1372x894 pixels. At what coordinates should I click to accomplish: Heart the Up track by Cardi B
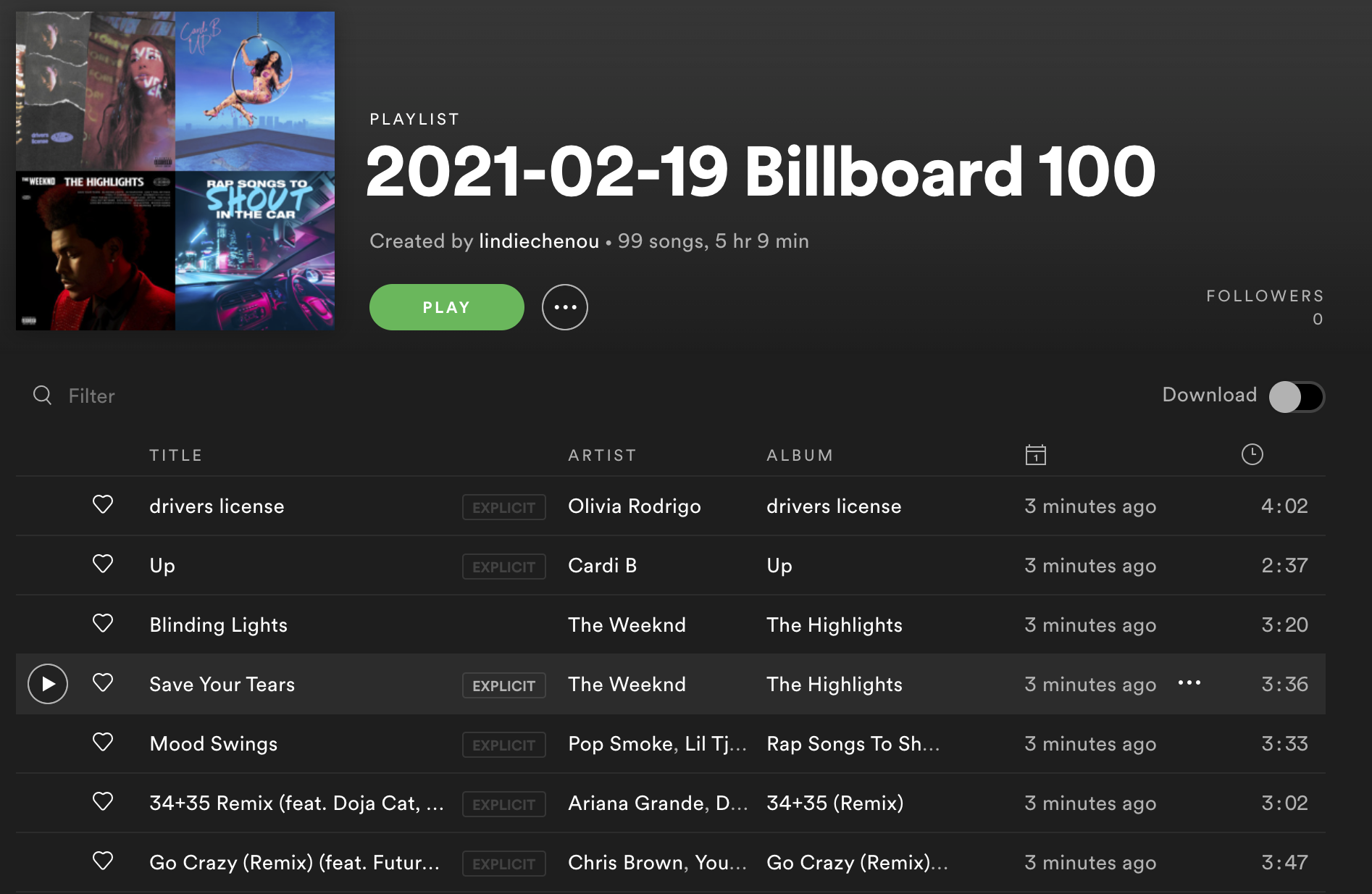point(103,564)
